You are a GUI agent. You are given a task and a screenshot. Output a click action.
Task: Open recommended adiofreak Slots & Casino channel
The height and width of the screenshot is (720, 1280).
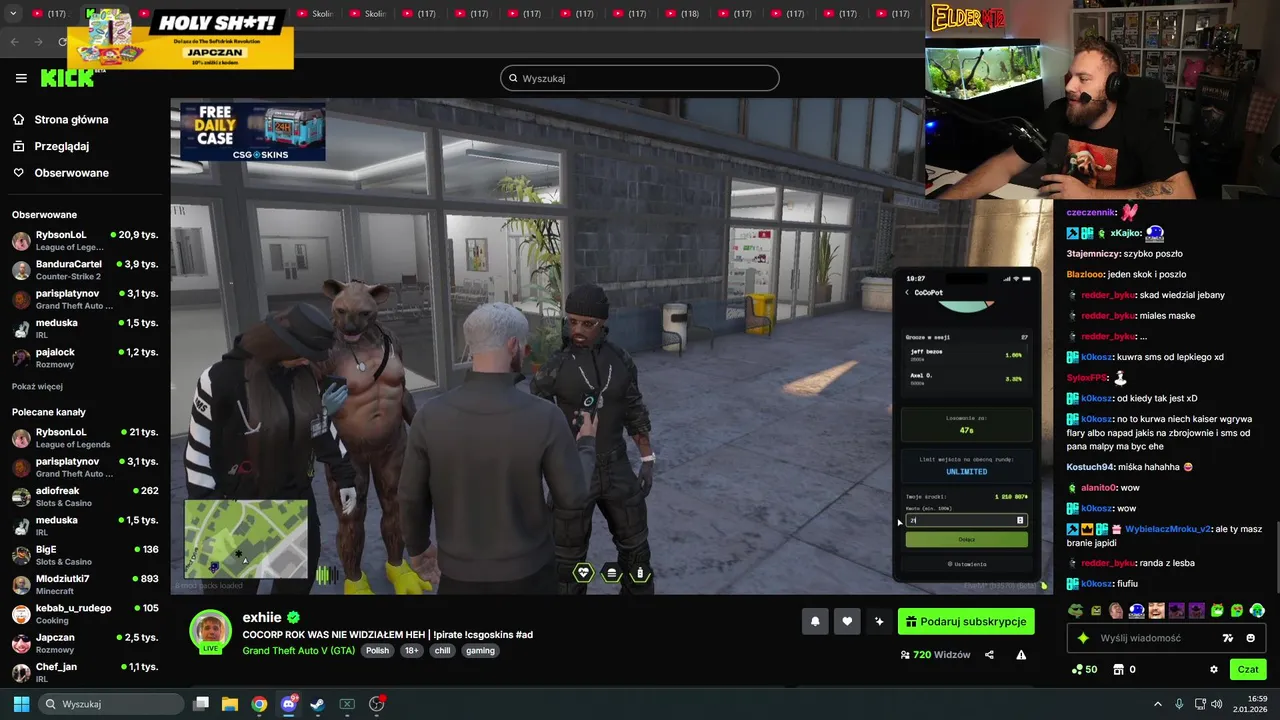84,497
